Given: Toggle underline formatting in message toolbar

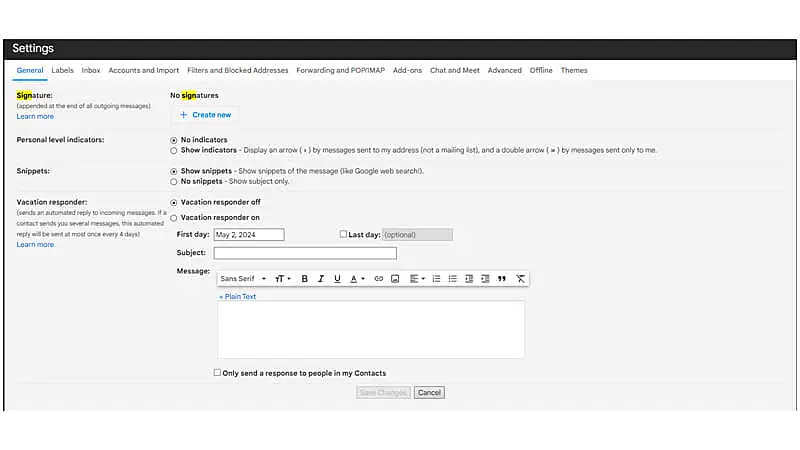Looking at the screenshot, I should click(337, 279).
